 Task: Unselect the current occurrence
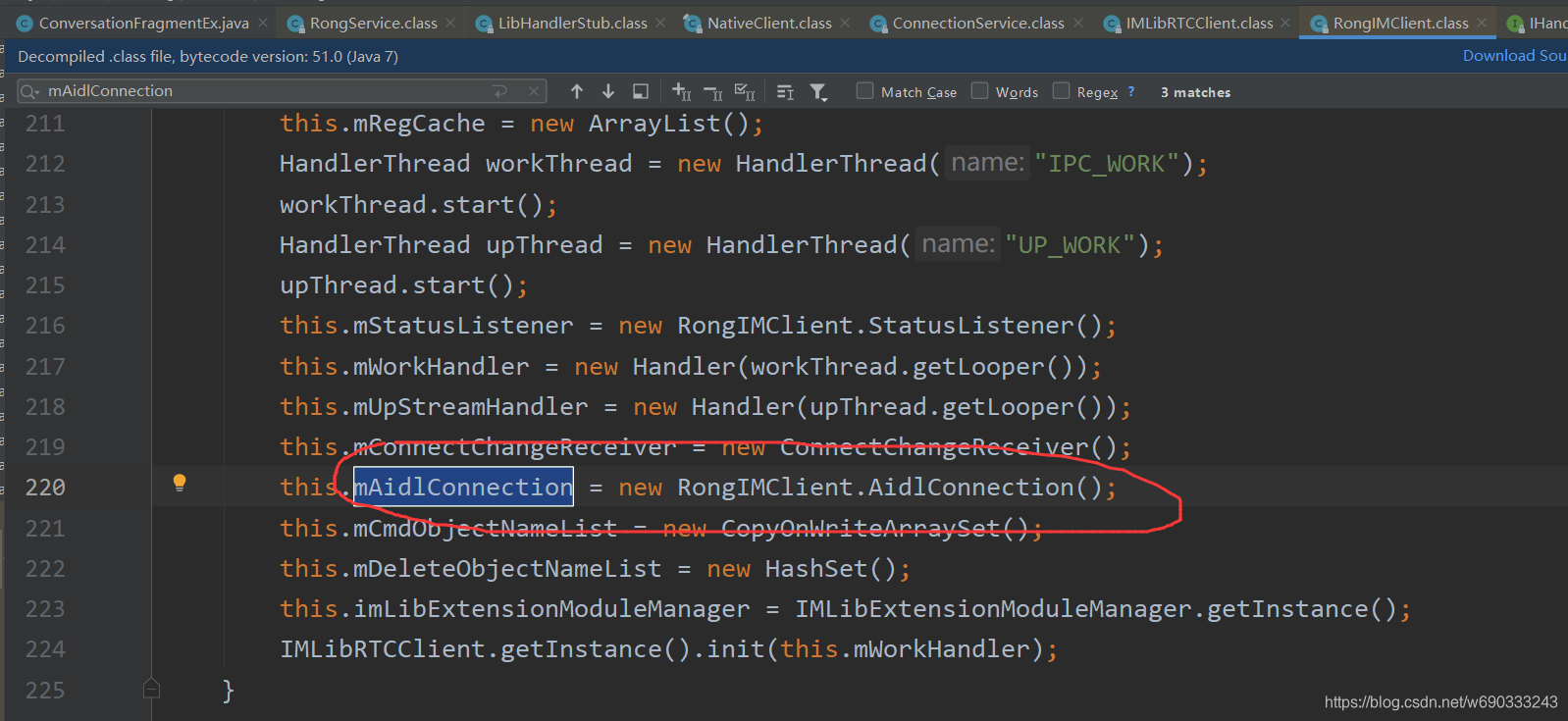click(713, 92)
